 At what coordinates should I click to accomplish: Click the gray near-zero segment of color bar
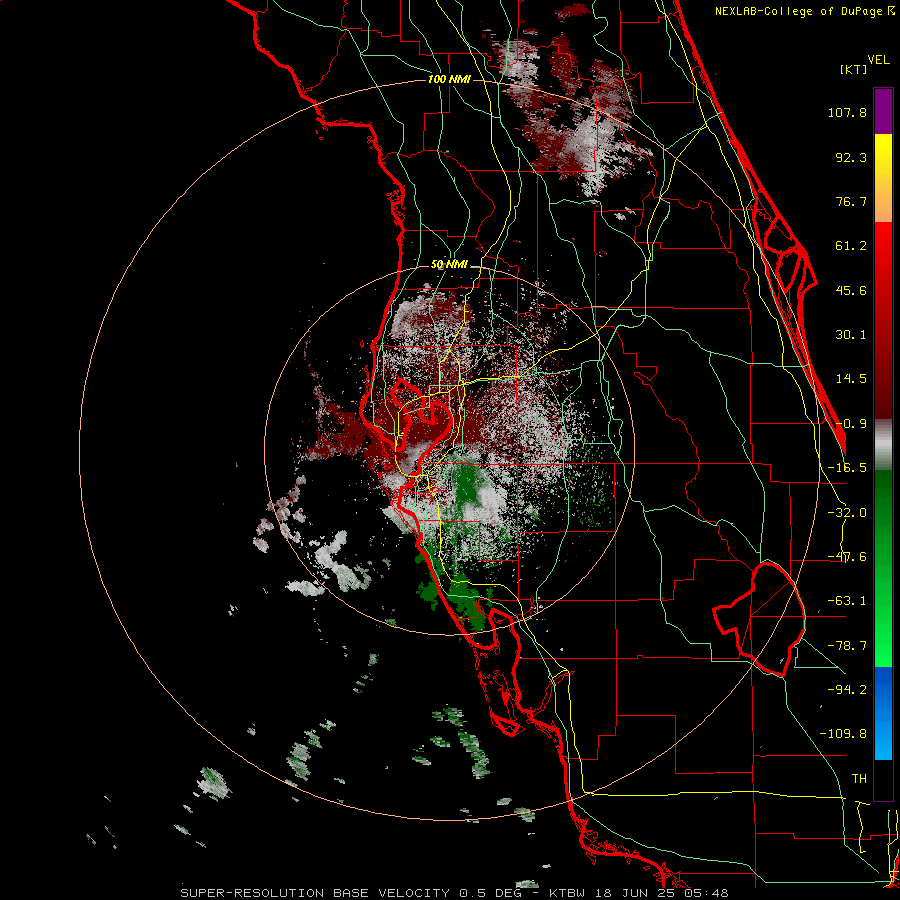(883, 445)
